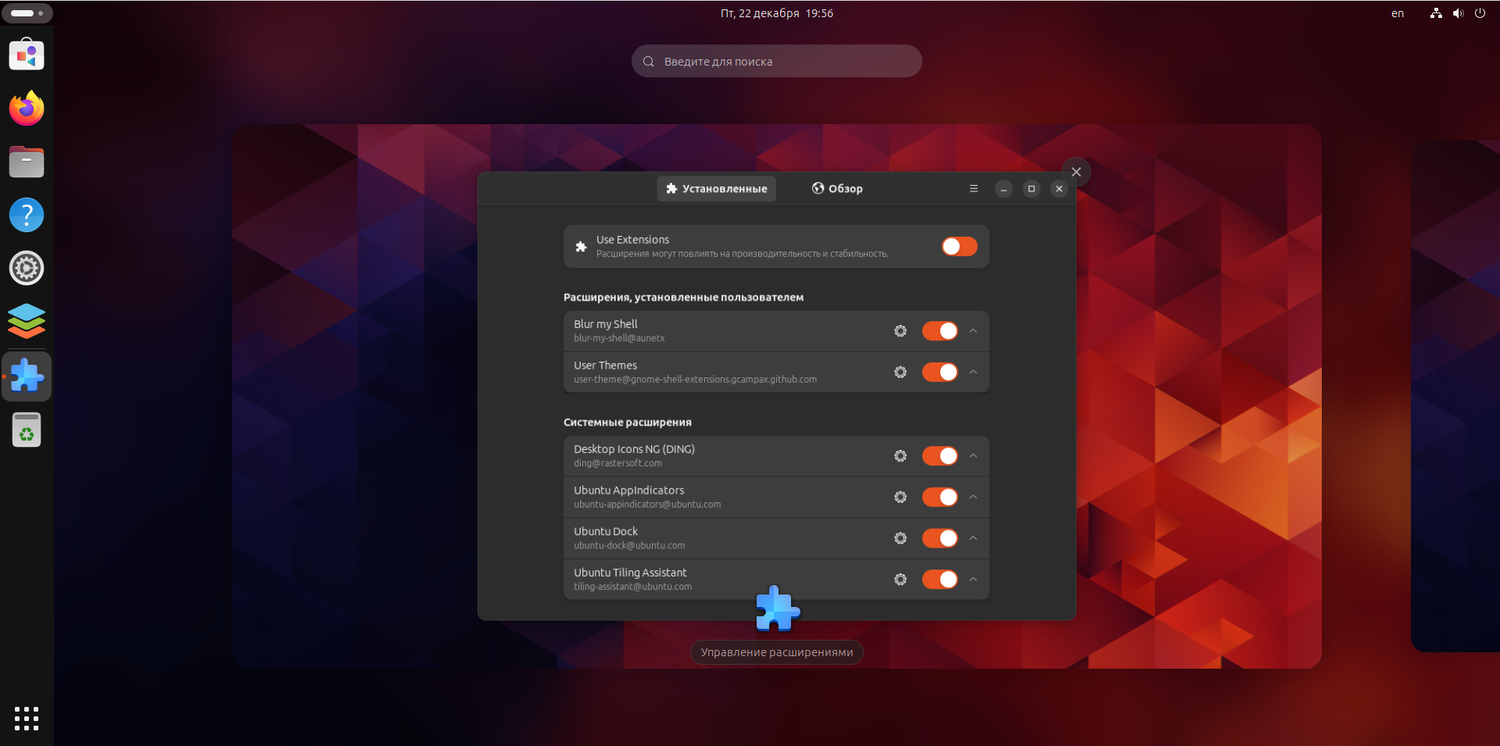
Task: Select the workspace thumbnail at the right edge
Action: pyautogui.click(x=1455, y=396)
